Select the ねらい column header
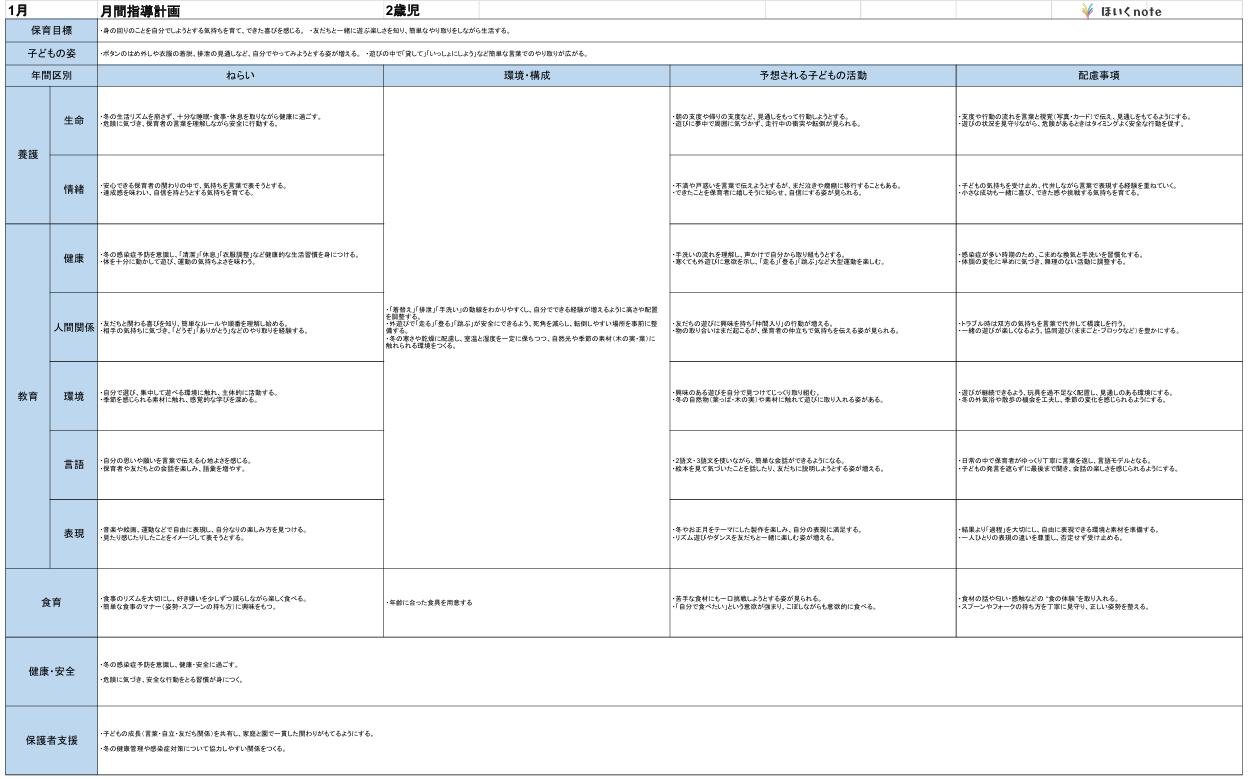Screen dimensions: 1248x779 pos(241,75)
